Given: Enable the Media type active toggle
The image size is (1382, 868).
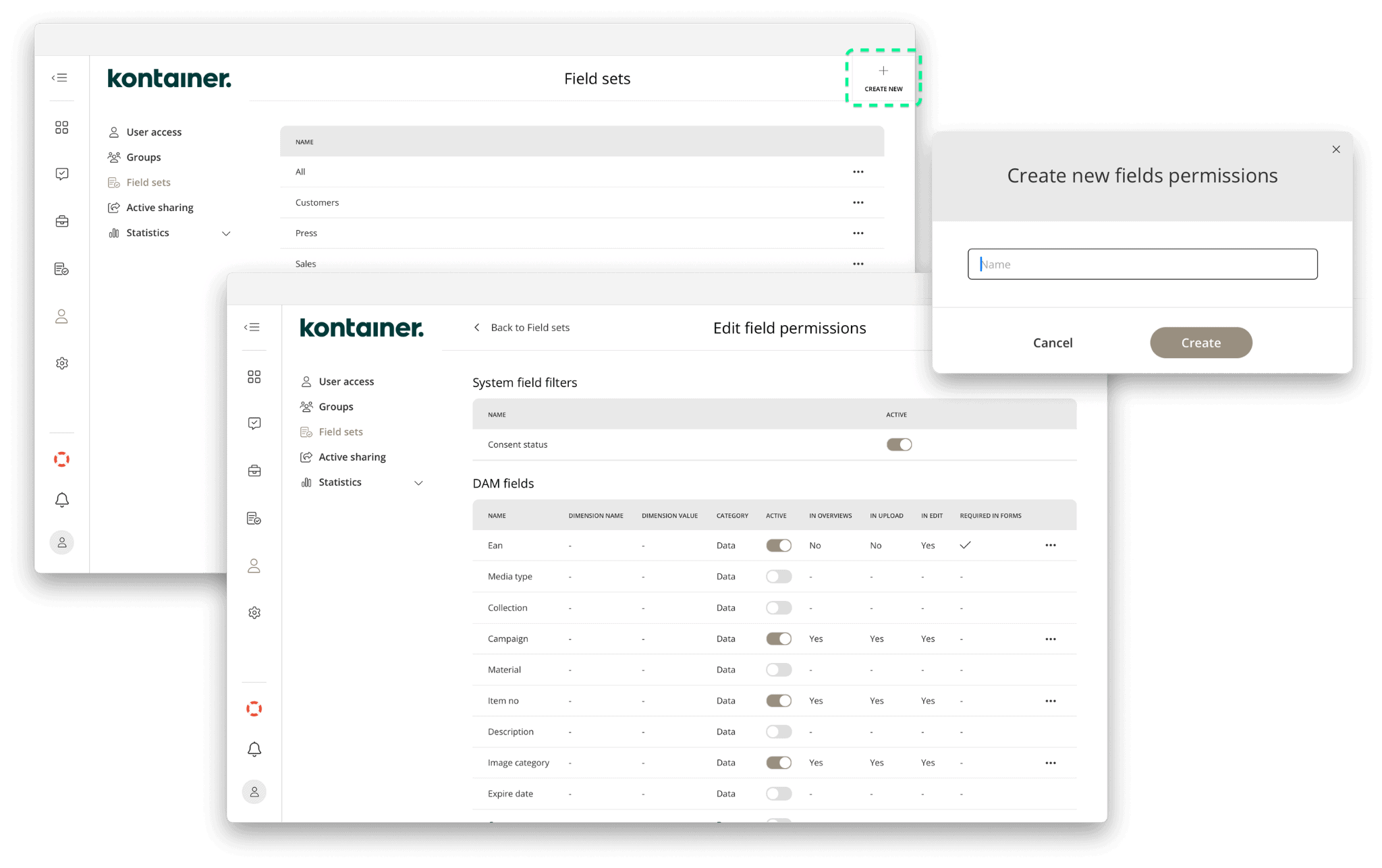Looking at the screenshot, I should (x=778, y=577).
